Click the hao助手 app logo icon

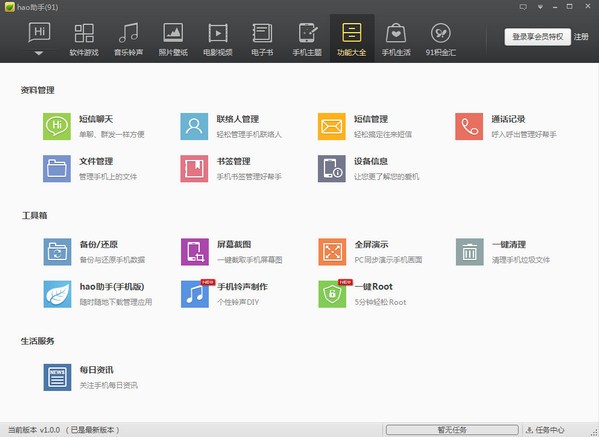click(10, 7)
